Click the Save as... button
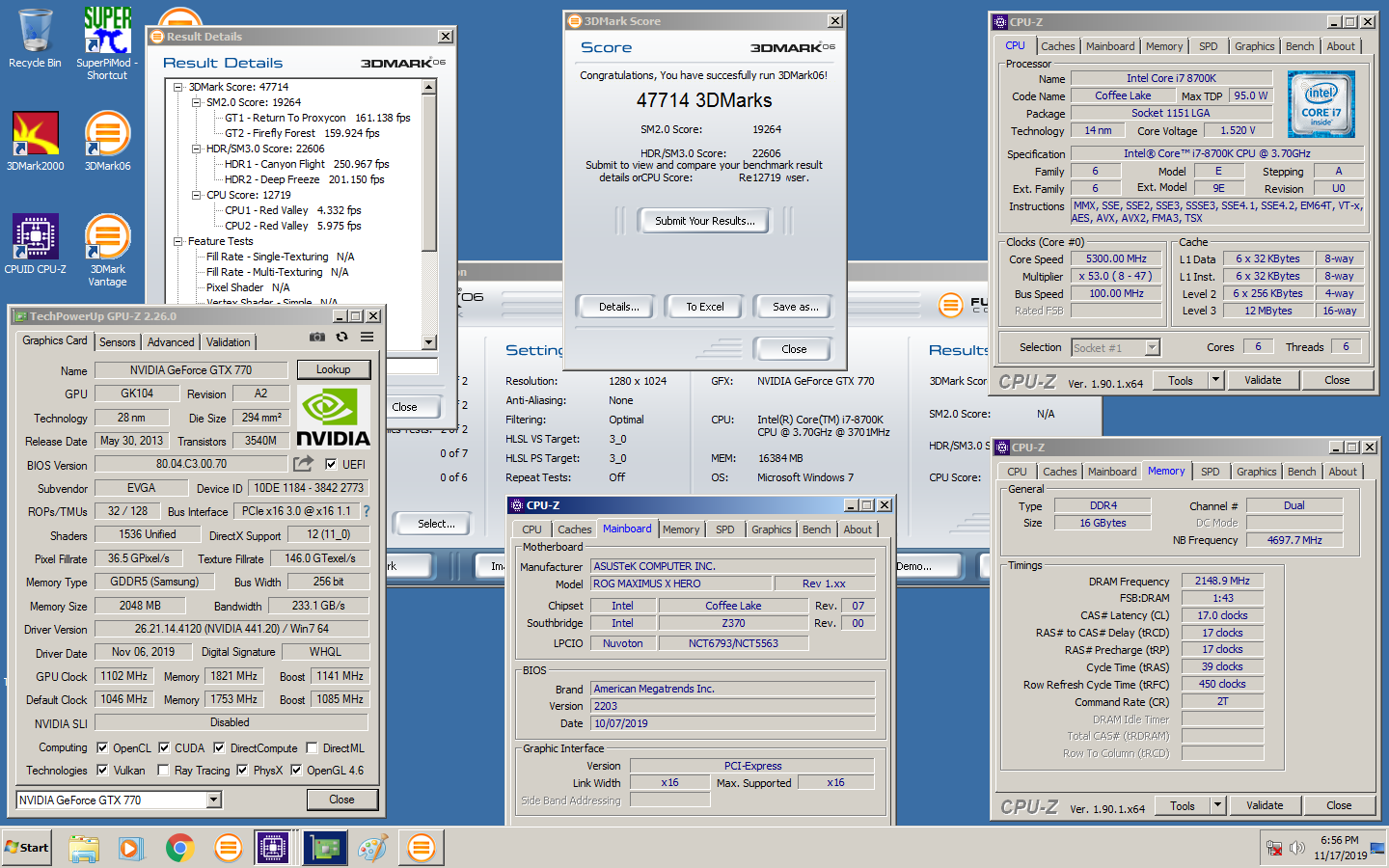Image resolution: width=1389 pixels, height=868 pixels. coord(795,307)
